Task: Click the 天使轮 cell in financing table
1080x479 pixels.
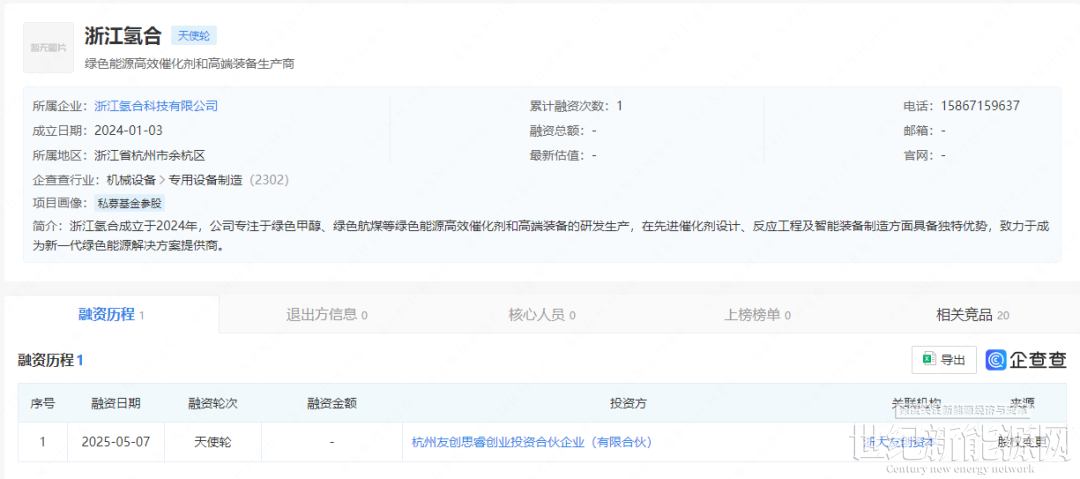Action: pos(213,442)
